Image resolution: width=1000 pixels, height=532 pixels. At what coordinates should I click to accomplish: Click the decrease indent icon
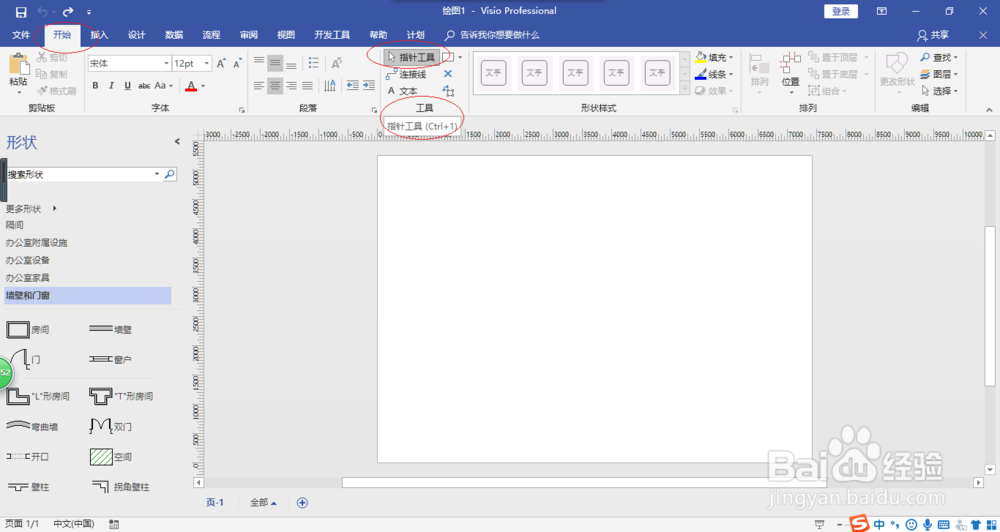[353, 85]
